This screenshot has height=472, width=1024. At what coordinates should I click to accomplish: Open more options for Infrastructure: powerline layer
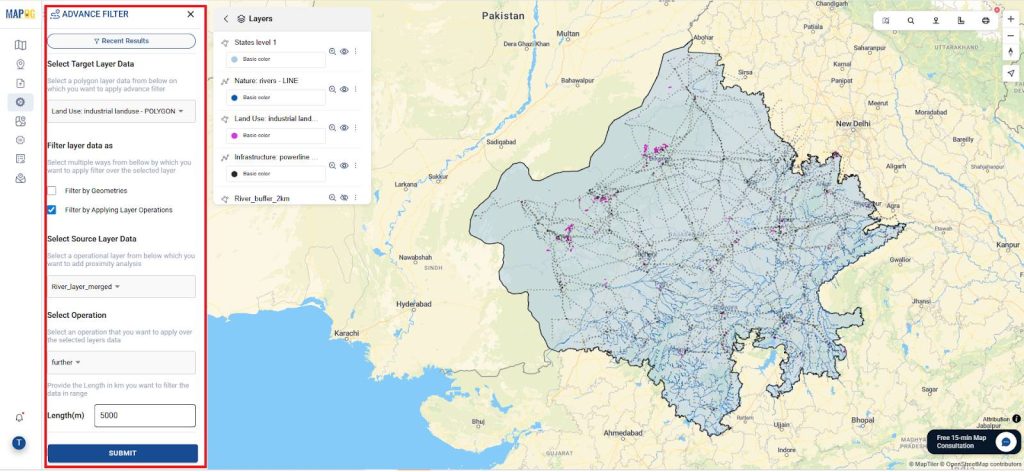[356, 166]
